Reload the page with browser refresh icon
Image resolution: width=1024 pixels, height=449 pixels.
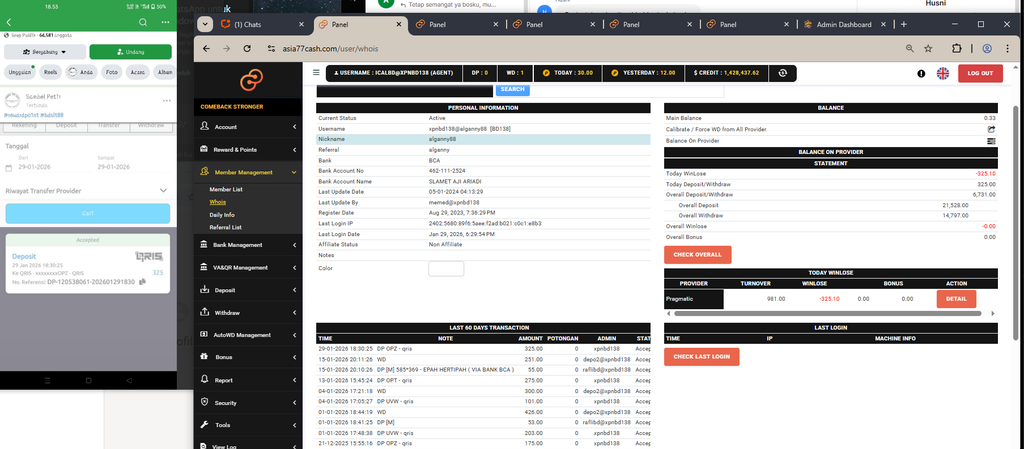tap(247, 48)
